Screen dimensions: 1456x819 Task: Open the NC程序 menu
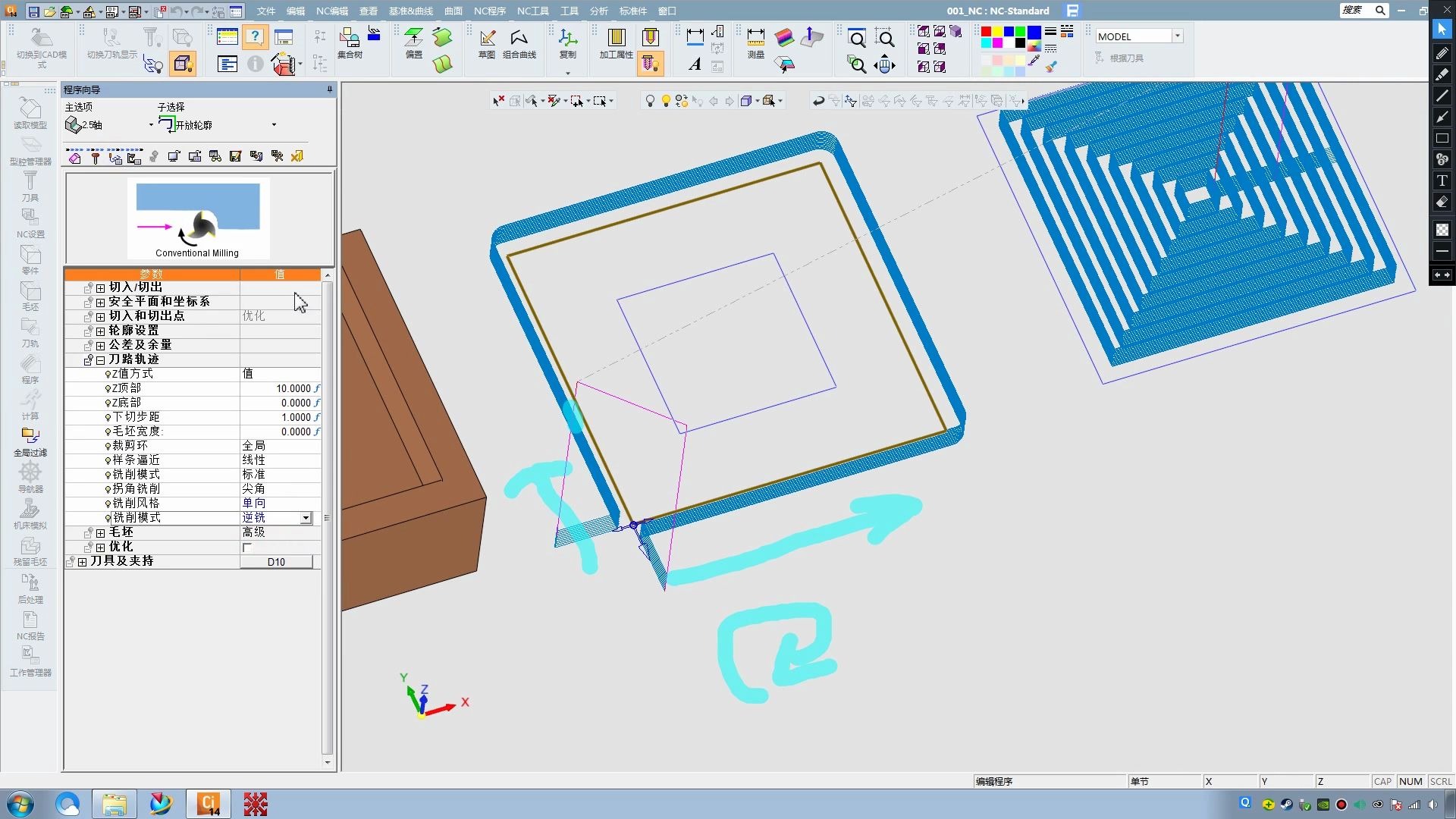(489, 11)
